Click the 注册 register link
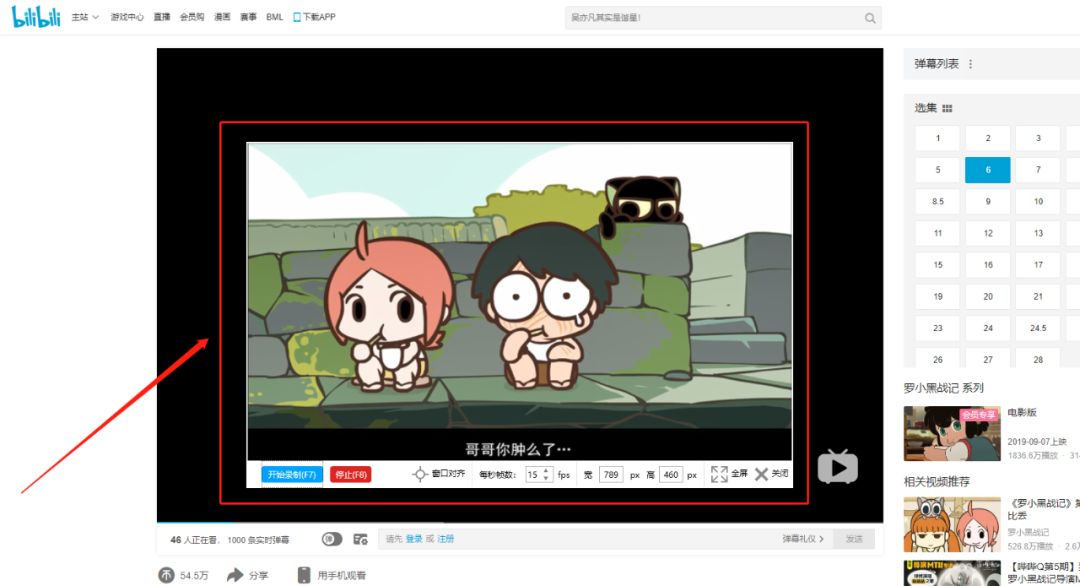The width and height of the screenshot is (1080, 586). click(446, 538)
